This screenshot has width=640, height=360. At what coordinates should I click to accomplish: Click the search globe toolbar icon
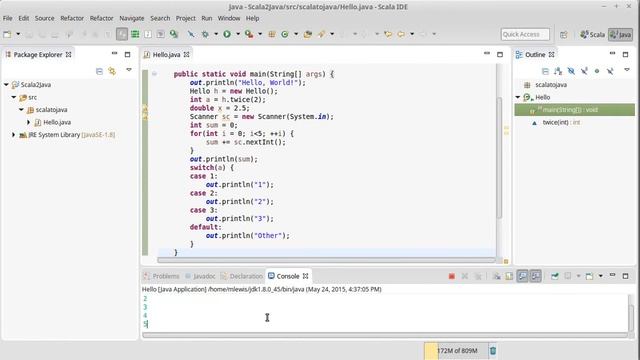point(174,34)
